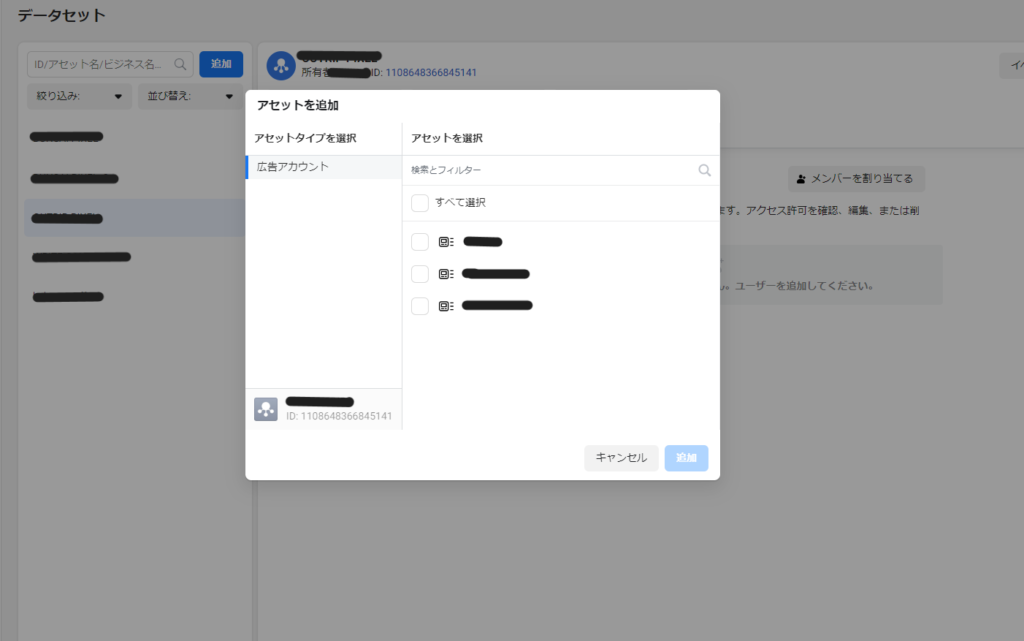Open the 絞り込み filter dropdown
The image size is (1024, 641).
(x=80, y=97)
